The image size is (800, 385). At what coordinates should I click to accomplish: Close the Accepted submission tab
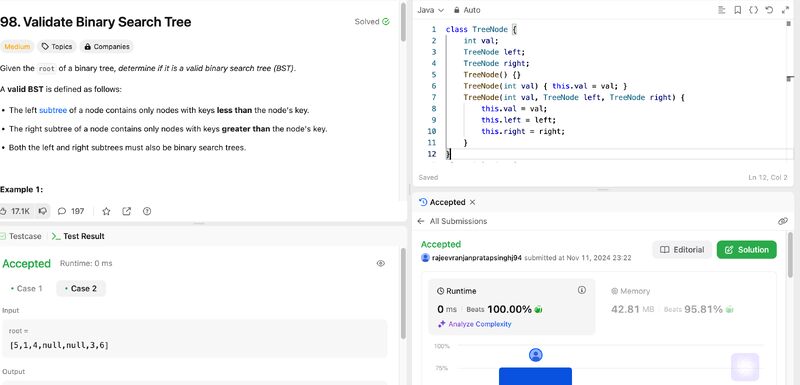pyautogui.click(x=472, y=202)
